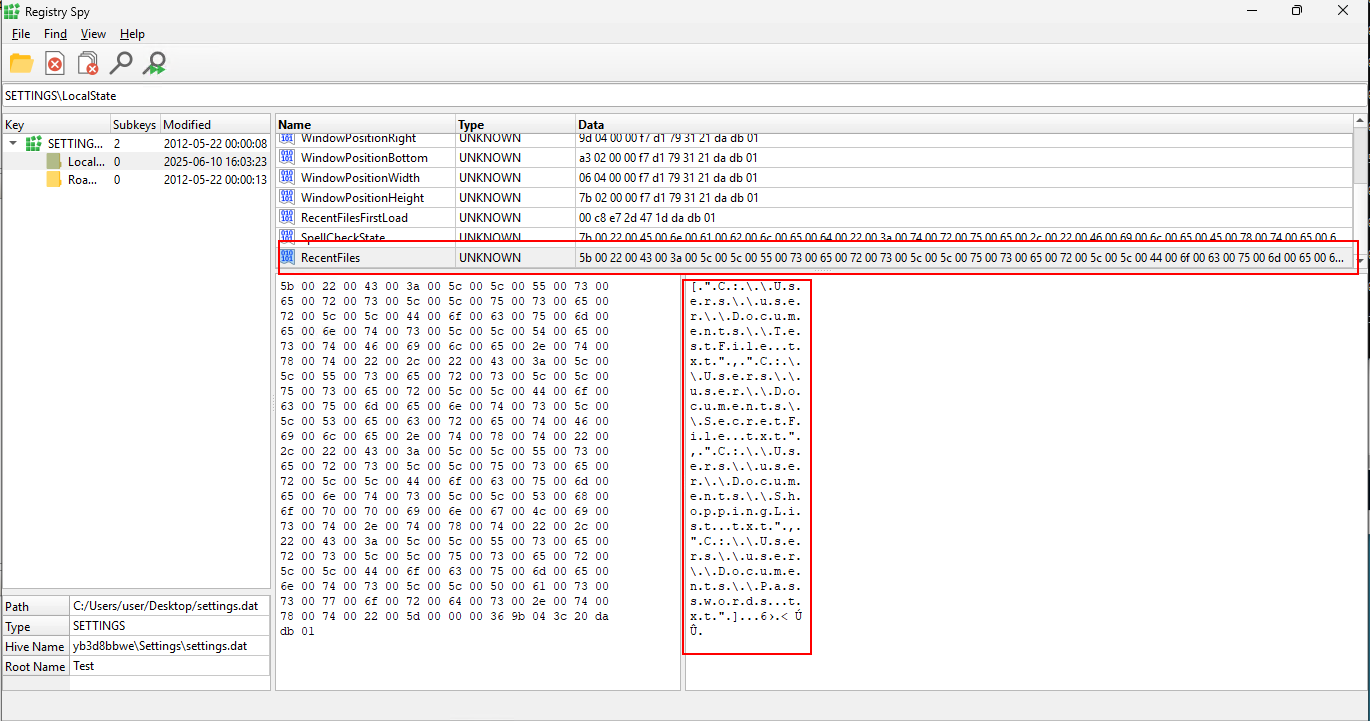The image size is (1370, 721).
Task: Click the LocalState folder icon
Action: coord(54,161)
